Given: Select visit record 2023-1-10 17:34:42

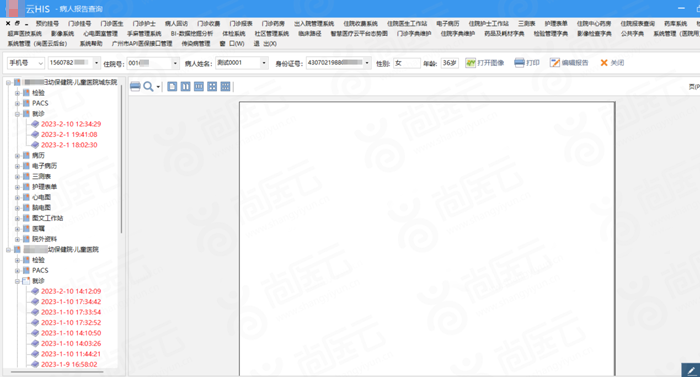Looking at the screenshot, I should [71, 302].
